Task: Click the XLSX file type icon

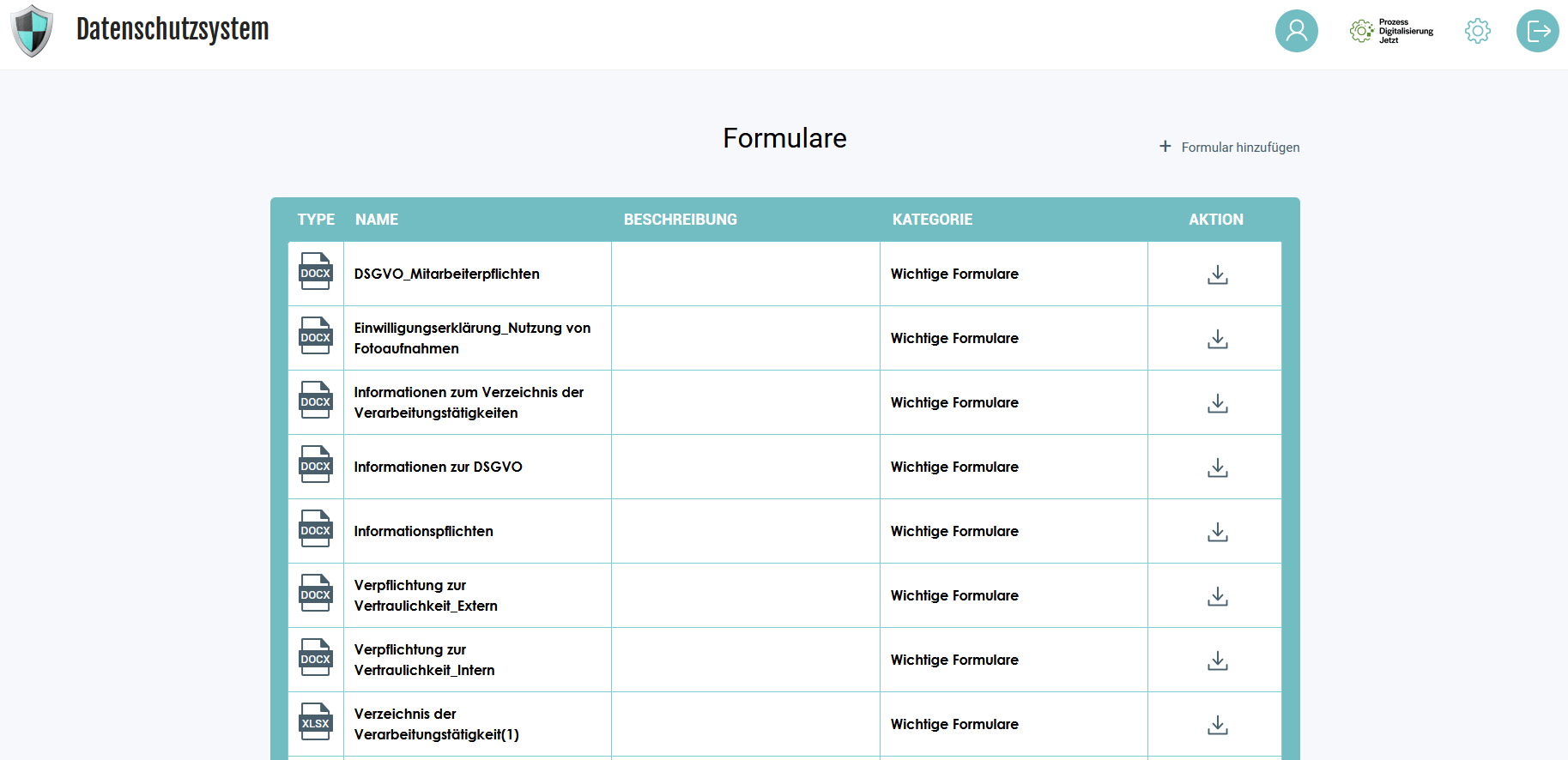Action: pyautogui.click(x=315, y=722)
